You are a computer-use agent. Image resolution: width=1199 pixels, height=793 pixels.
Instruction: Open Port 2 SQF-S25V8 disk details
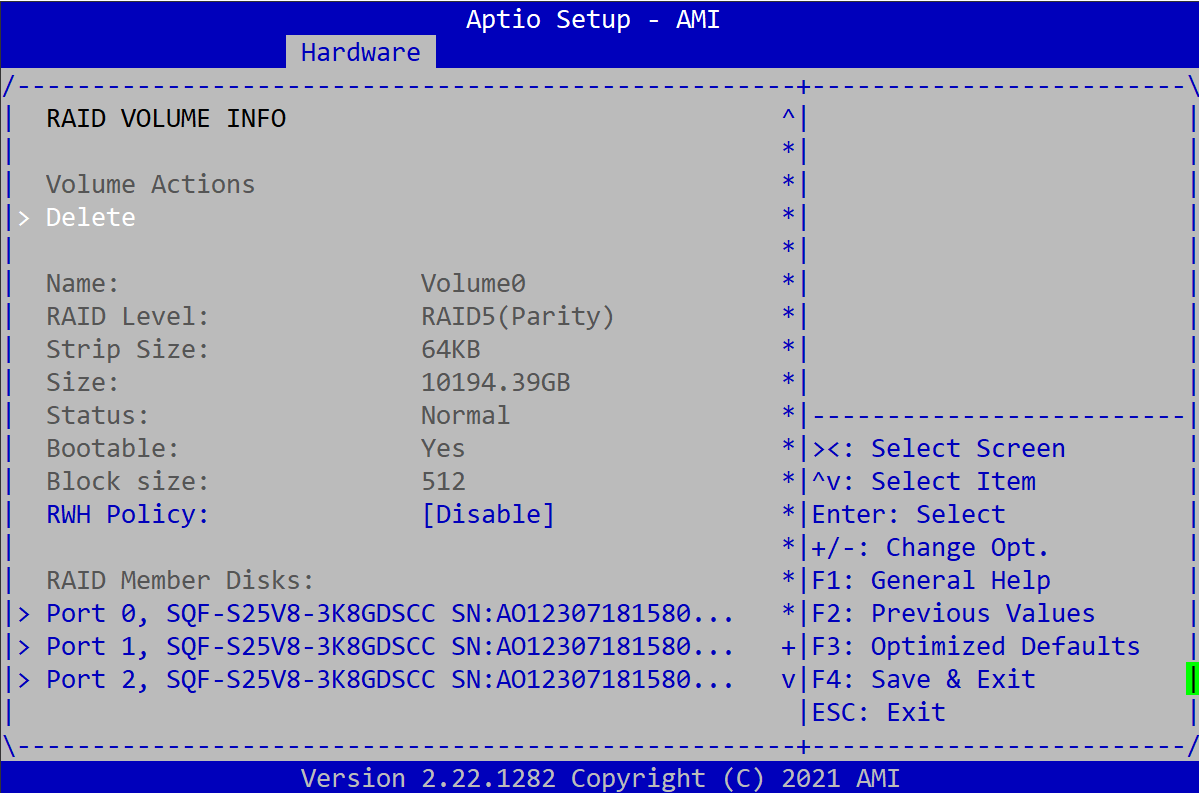(390, 679)
